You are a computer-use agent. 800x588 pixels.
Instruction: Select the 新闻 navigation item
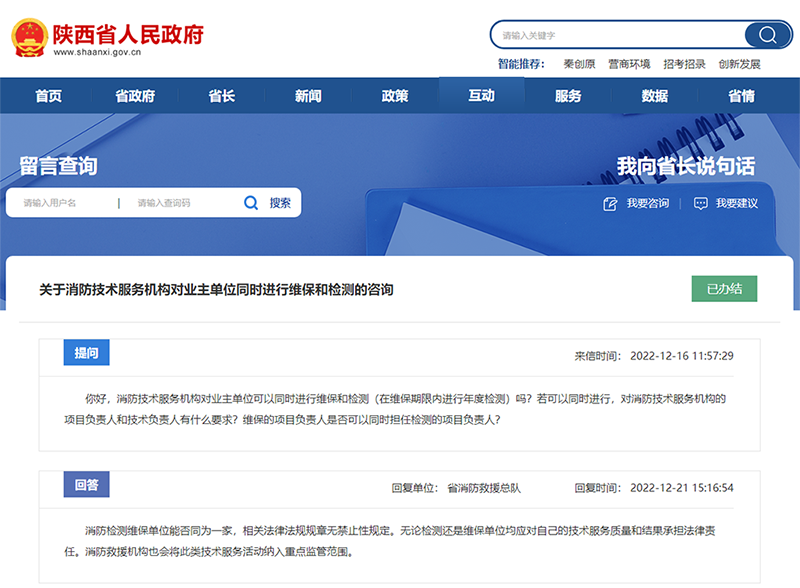pyautogui.click(x=308, y=96)
